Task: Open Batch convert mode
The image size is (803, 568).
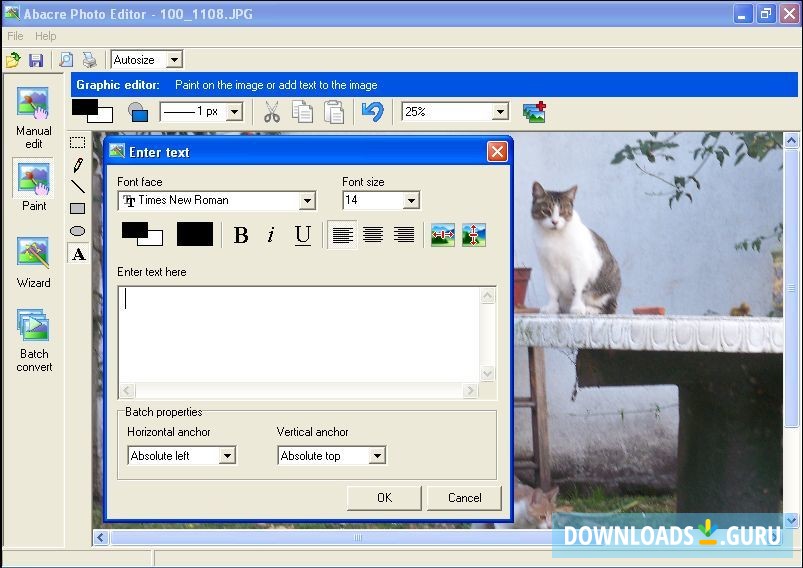Action: pyautogui.click(x=34, y=340)
